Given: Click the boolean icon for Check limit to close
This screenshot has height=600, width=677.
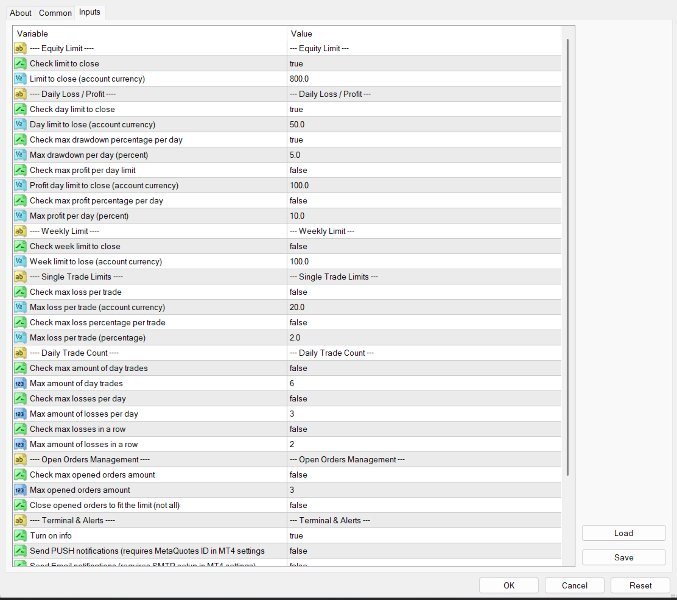Looking at the screenshot, I should (20, 63).
